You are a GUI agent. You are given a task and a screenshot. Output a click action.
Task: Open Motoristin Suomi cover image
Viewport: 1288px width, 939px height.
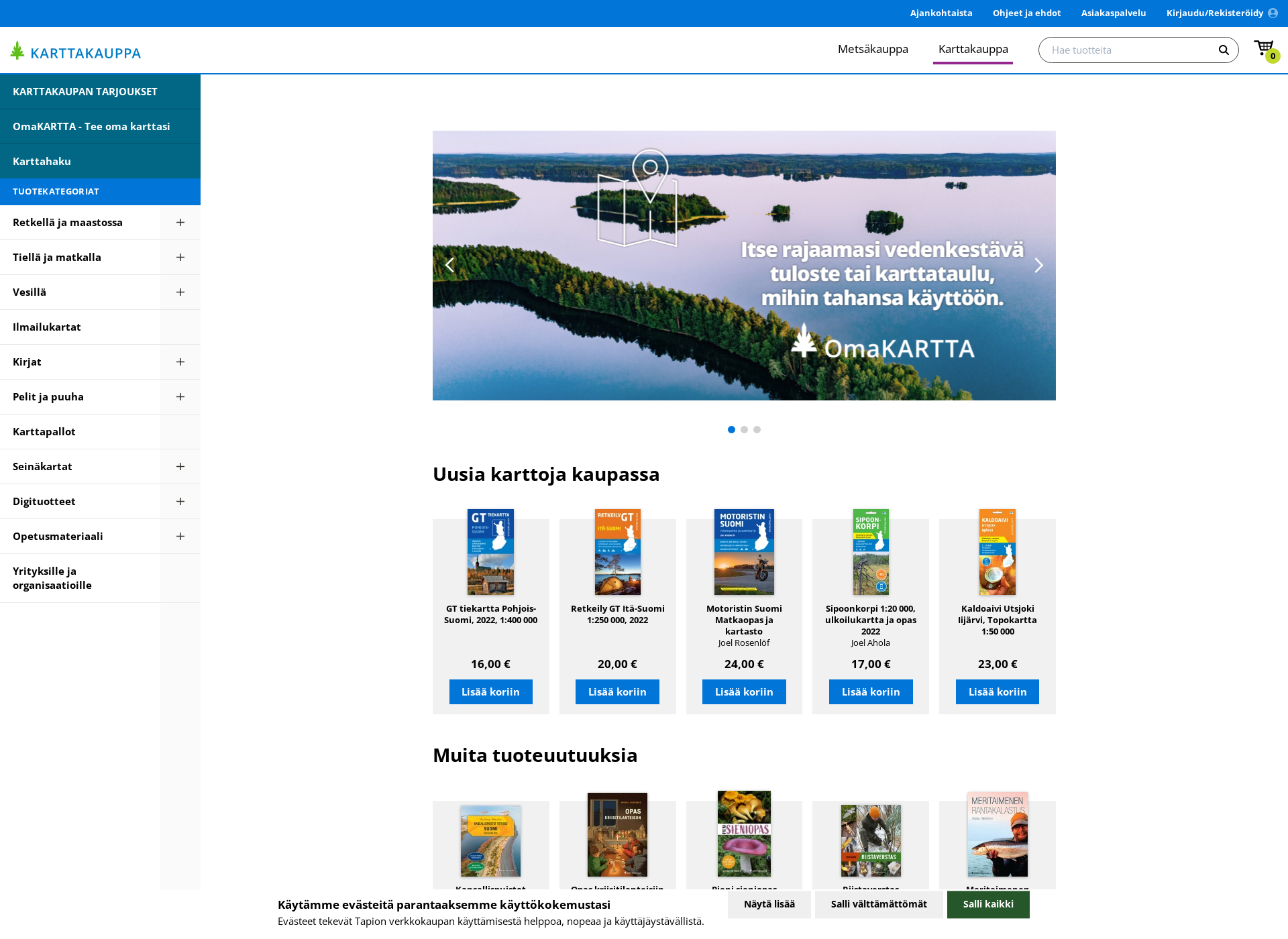point(744,552)
